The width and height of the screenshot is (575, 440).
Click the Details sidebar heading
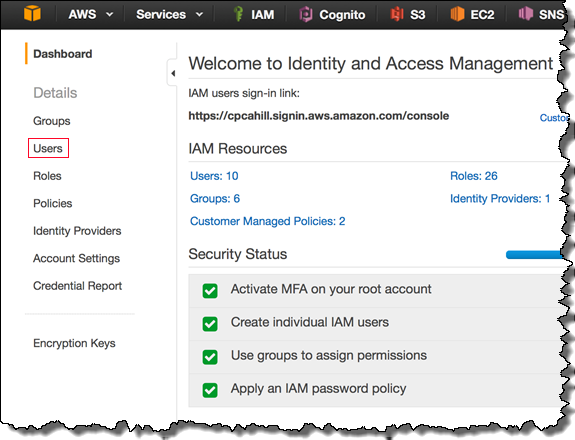55,93
